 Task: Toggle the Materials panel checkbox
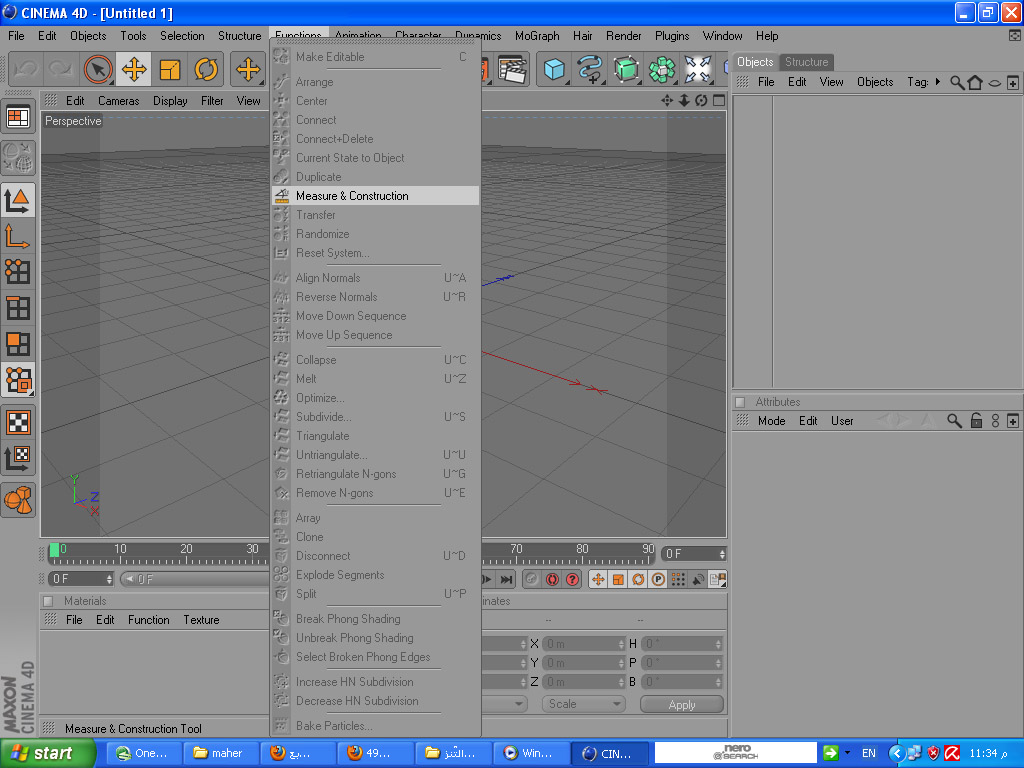click(48, 601)
